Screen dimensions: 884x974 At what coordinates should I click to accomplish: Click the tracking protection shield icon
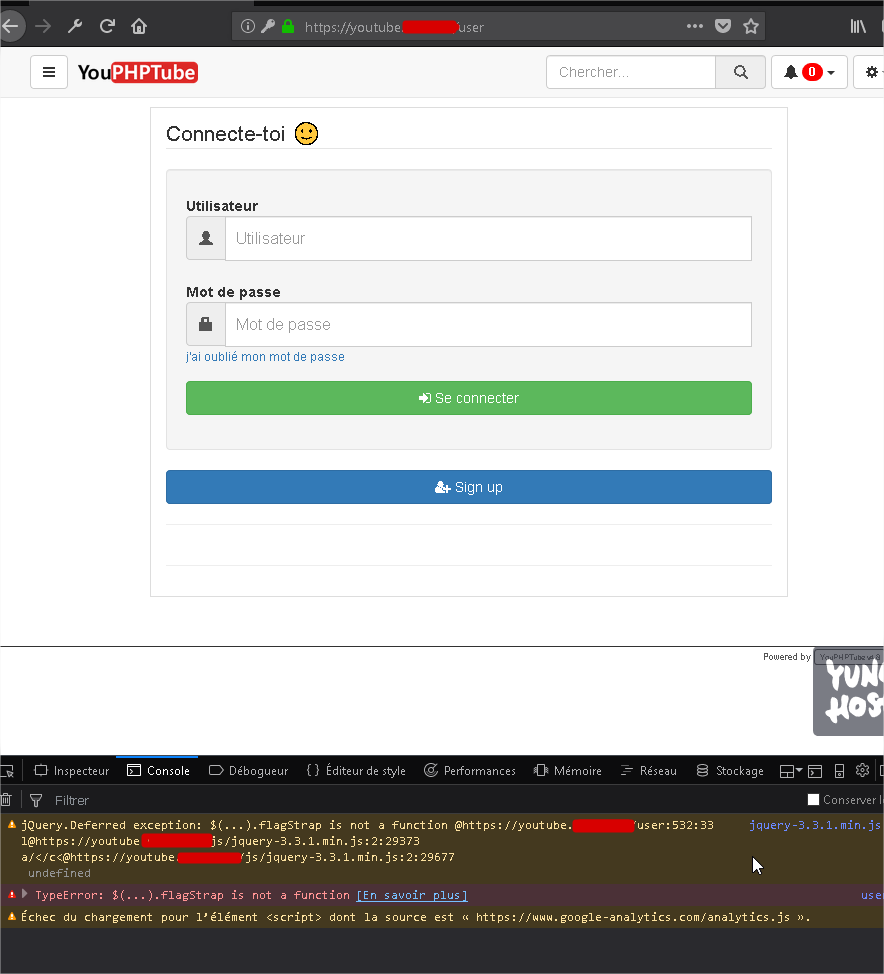722,27
